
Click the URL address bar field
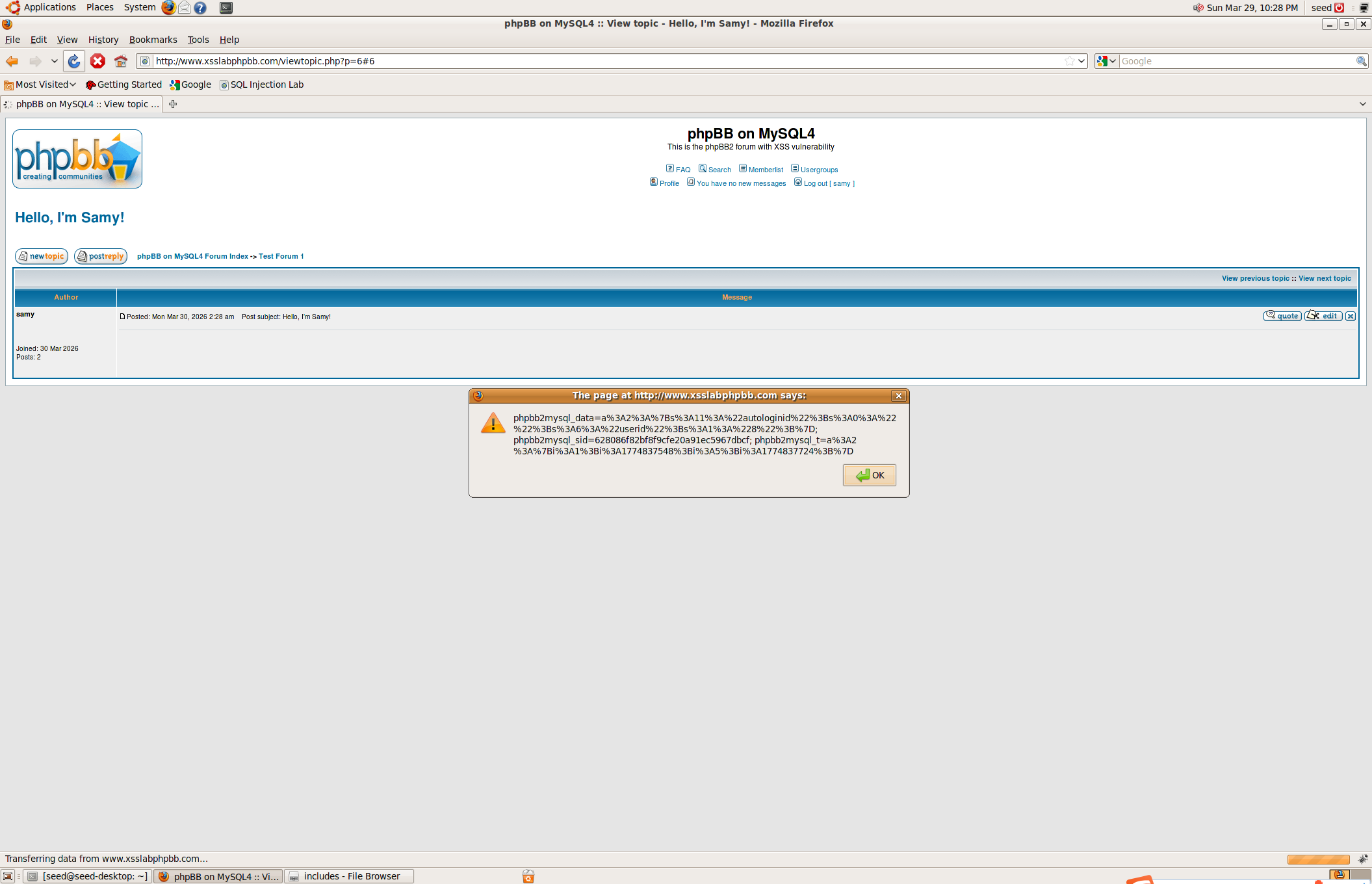click(585, 61)
